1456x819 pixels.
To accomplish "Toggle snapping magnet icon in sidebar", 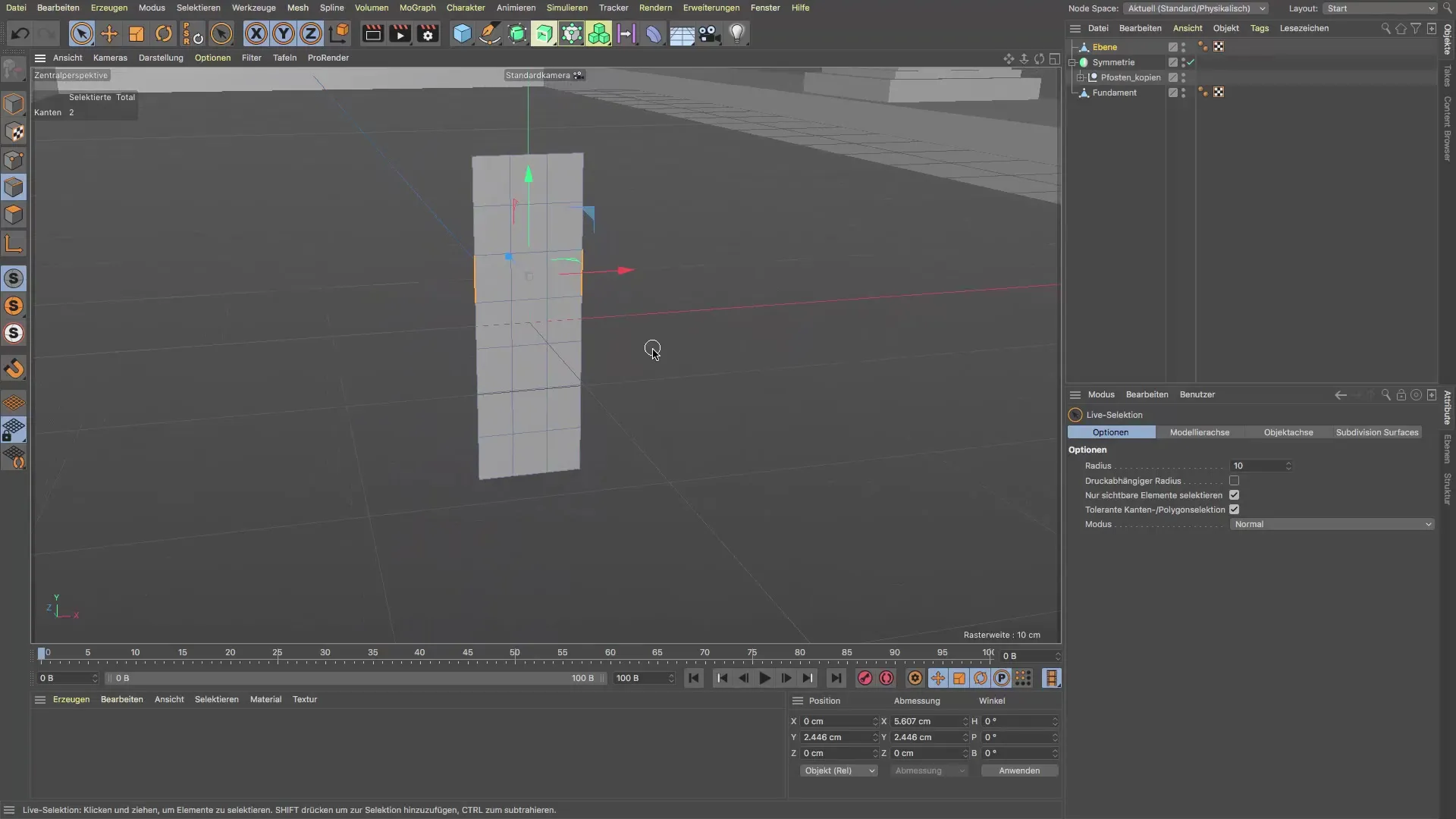I will [x=14, y=369].
